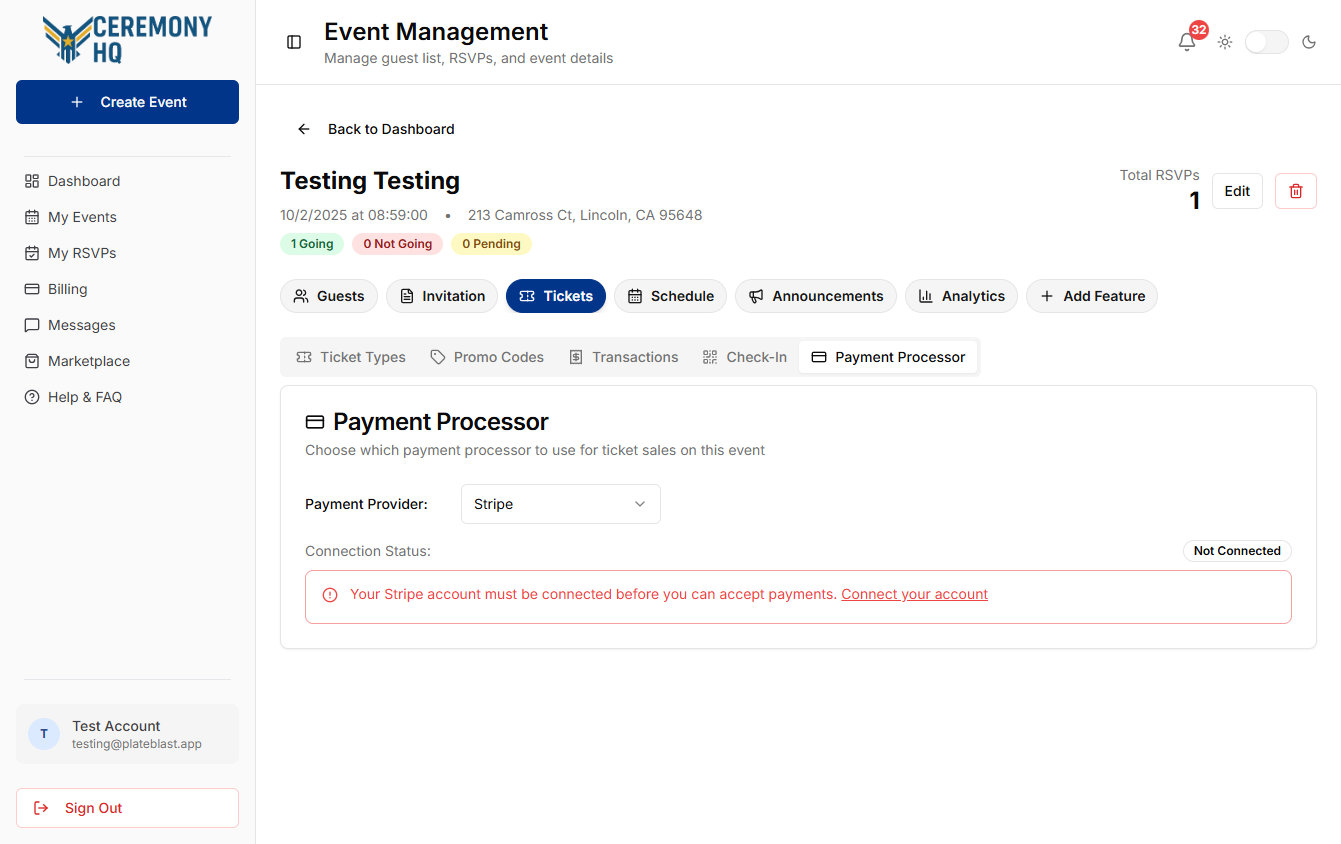Click the Ceremony HQ logo
This screenshot has height=844, width=1341.
pos(127,40)
